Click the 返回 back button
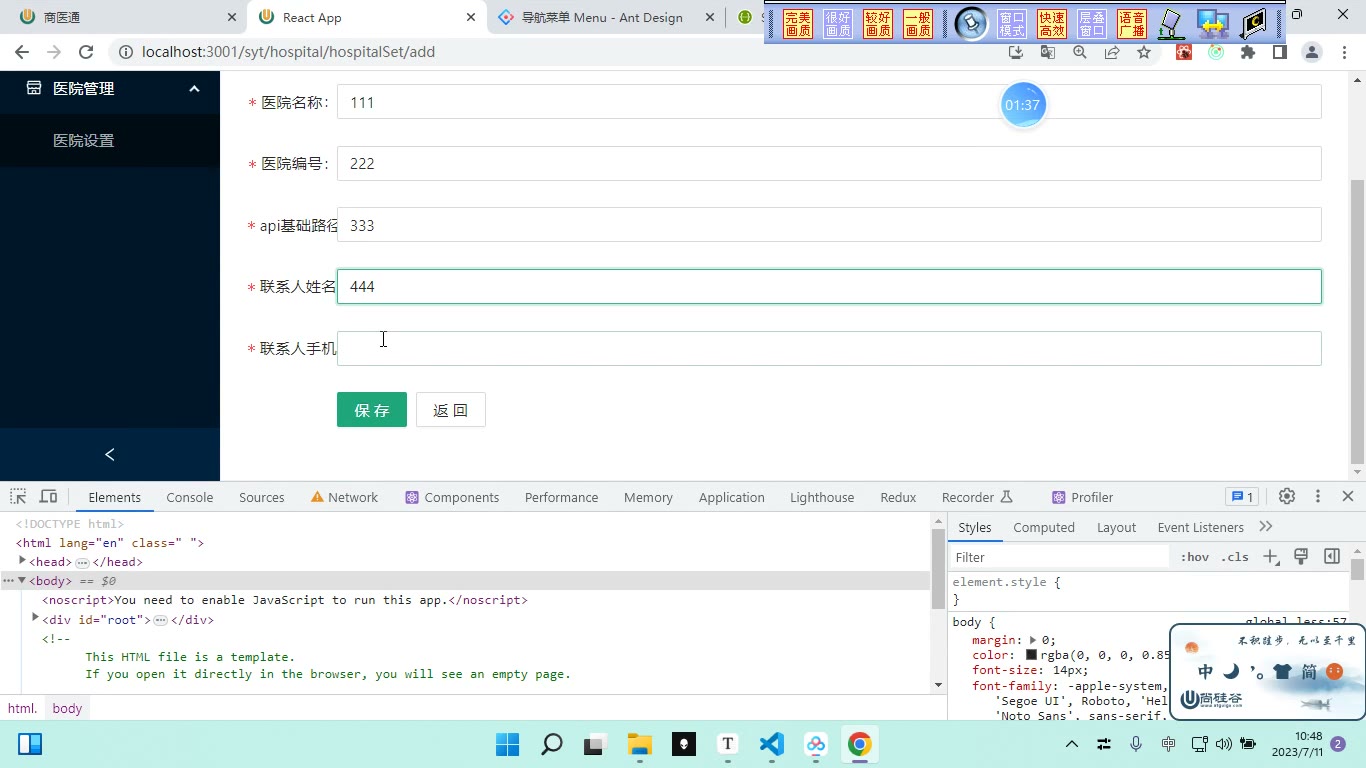Screen dimensions: 1366x768 tap(451, 410)
